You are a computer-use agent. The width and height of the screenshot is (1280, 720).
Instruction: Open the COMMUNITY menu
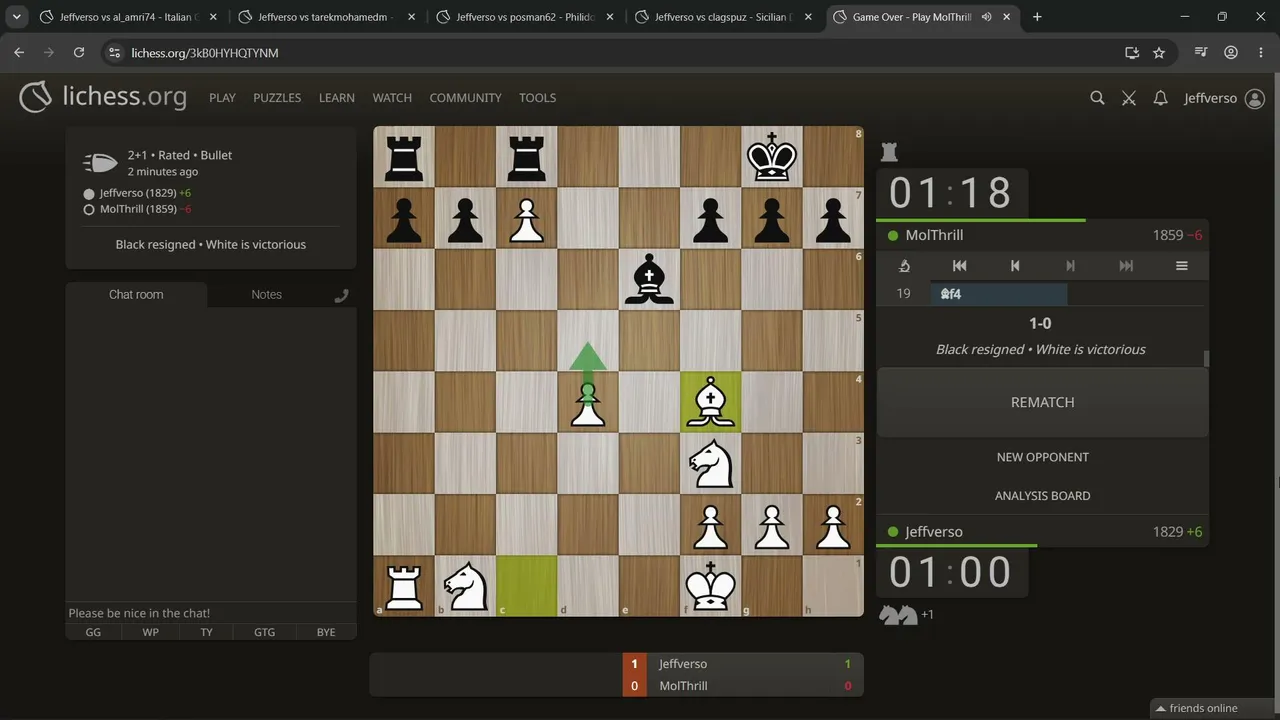pyautogui.click(x=465, y=98)
